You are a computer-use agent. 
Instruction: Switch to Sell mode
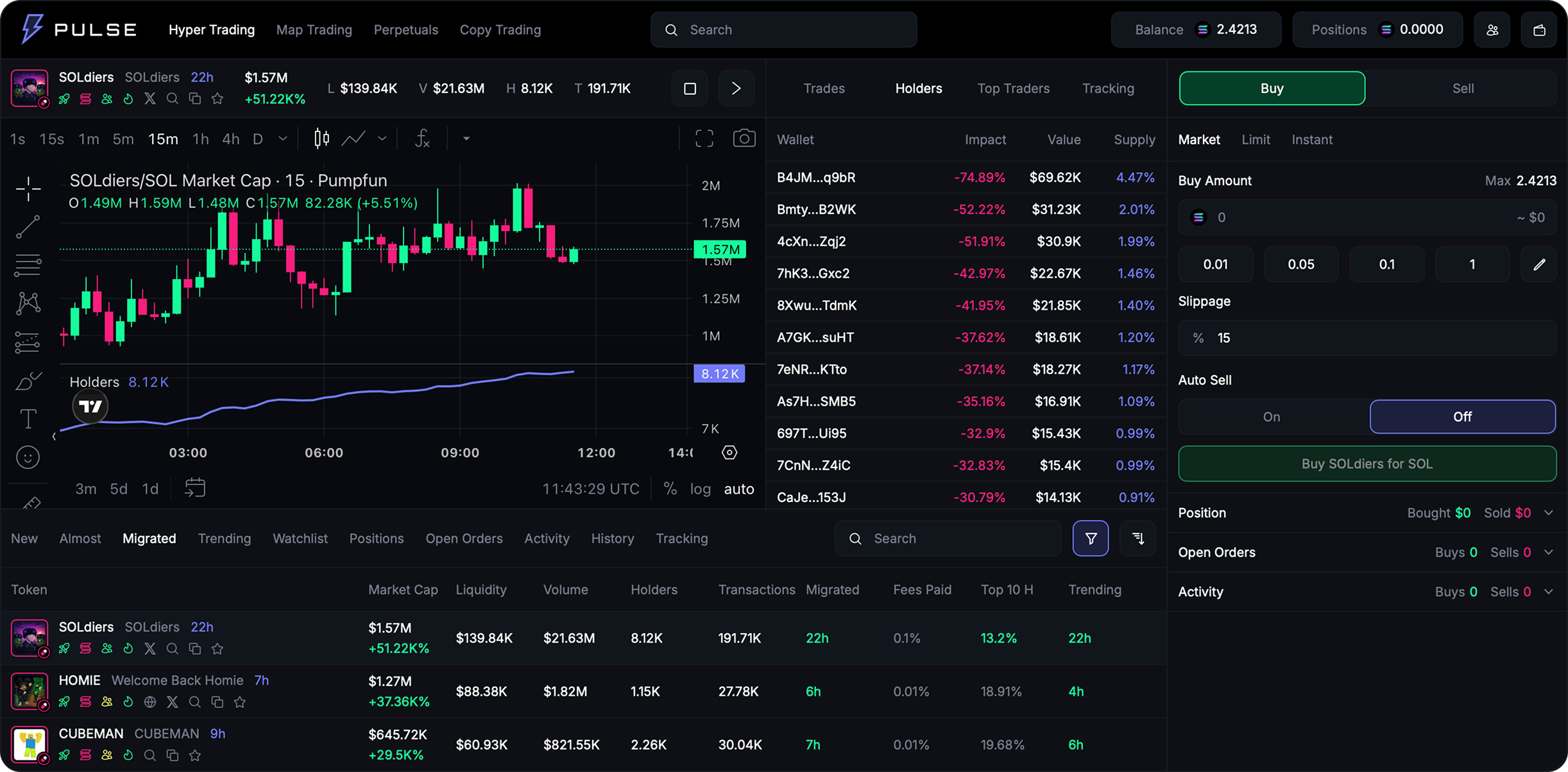click(x=1463, y=88)
